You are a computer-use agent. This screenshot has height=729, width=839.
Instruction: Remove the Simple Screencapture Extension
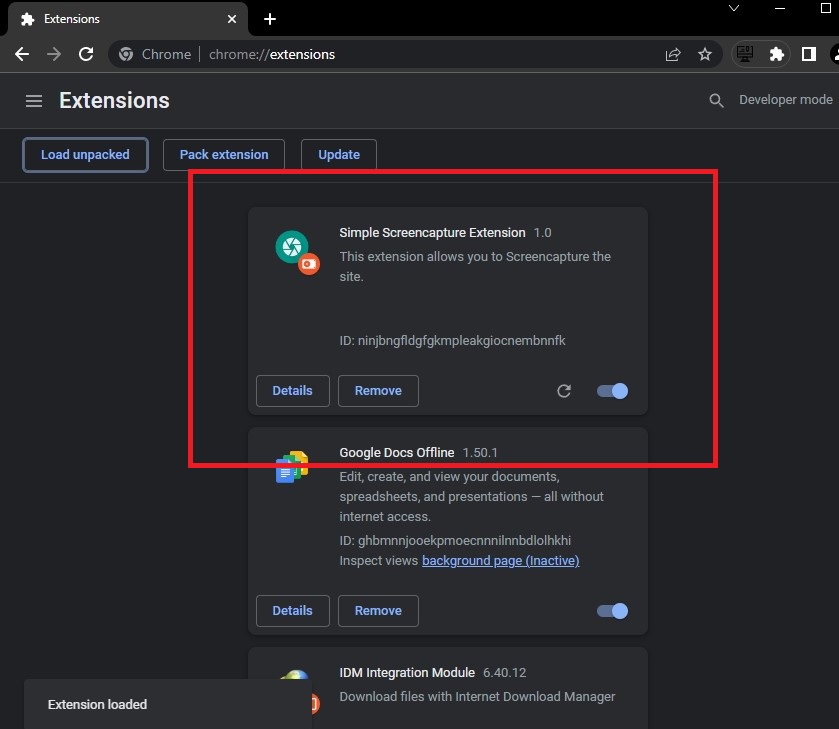point(378,391)
